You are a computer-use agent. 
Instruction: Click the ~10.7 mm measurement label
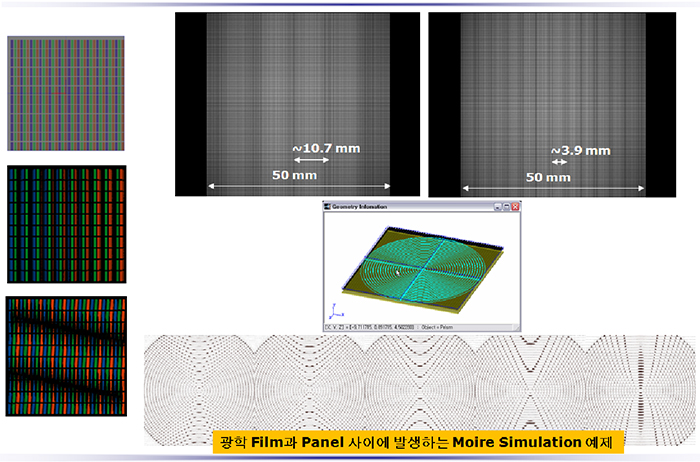326,148
